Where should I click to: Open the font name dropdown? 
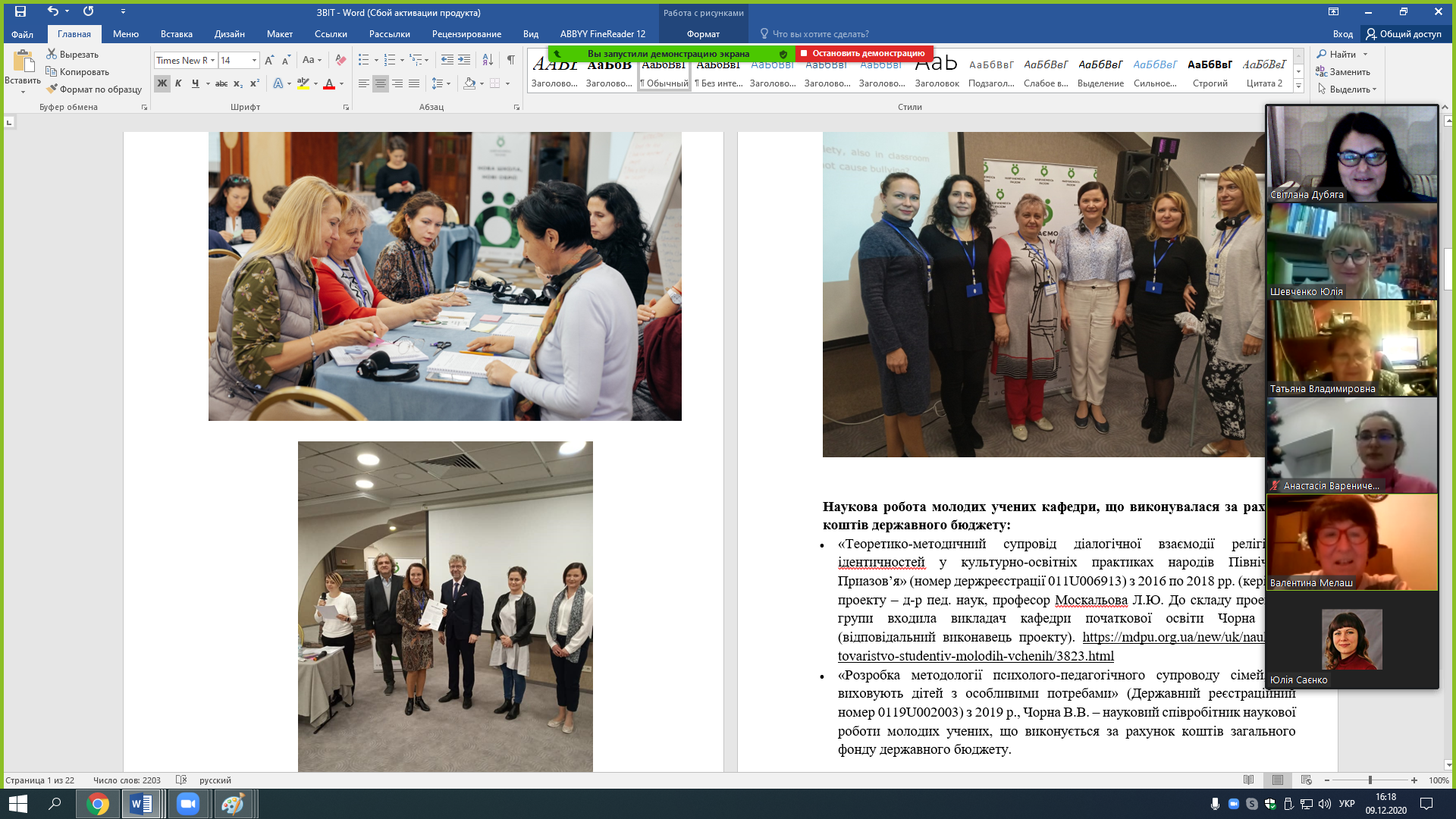213,60
